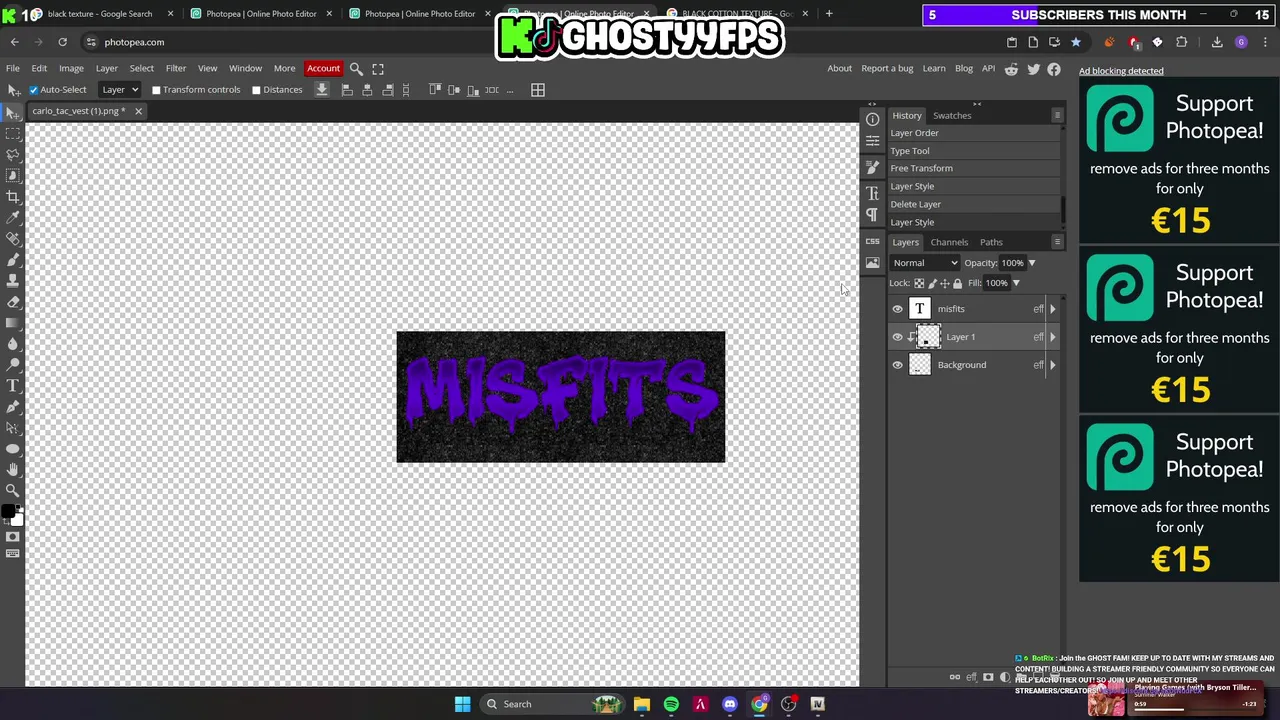Select the Lasso tool
This screenshot has width=1280, height=720.
click(x=13, y=154)
